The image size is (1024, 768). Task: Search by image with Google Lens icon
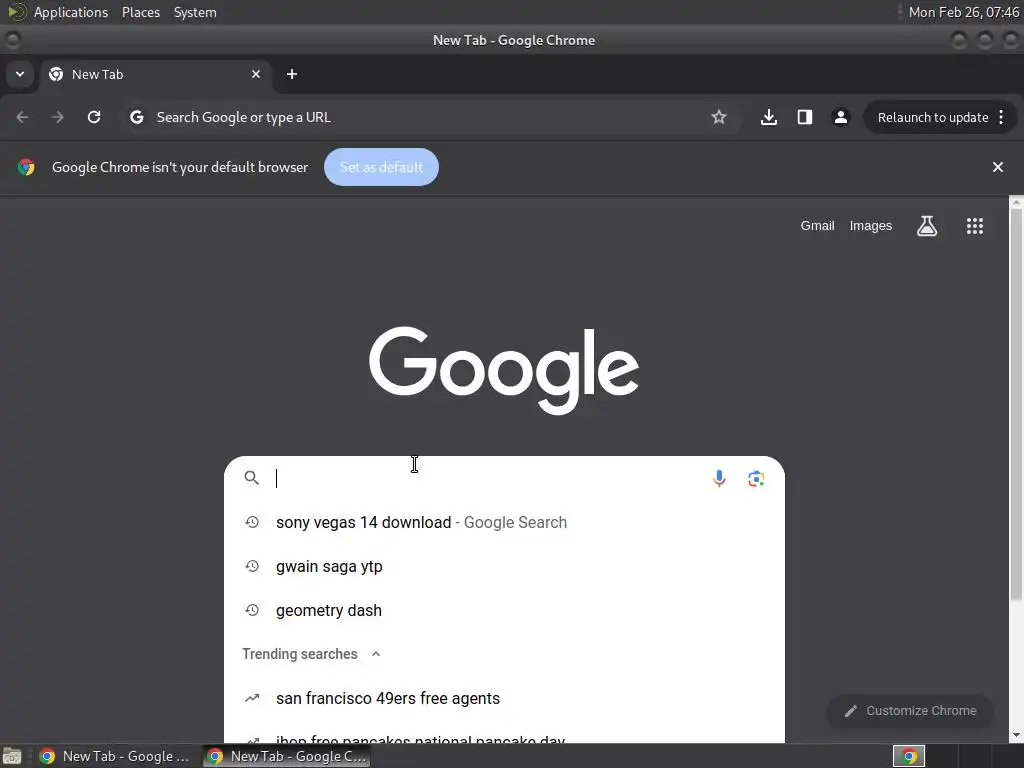[x=756, y=479]
